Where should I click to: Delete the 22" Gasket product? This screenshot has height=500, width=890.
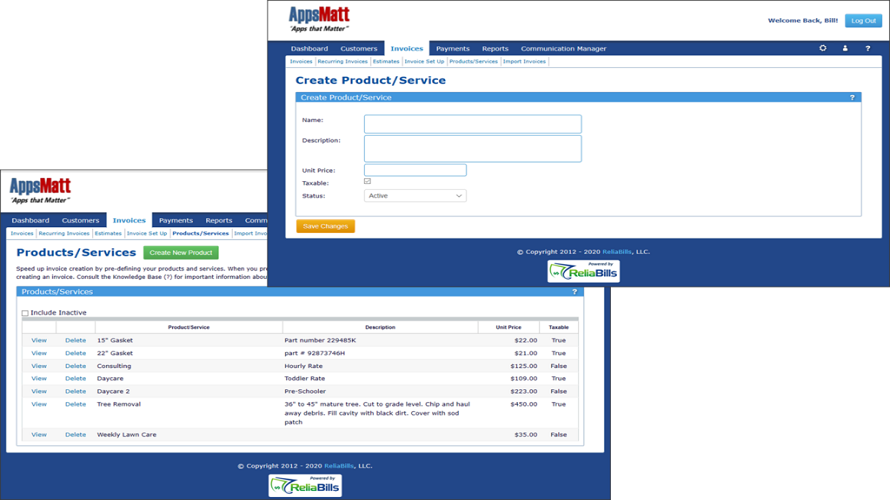[75, 353]
